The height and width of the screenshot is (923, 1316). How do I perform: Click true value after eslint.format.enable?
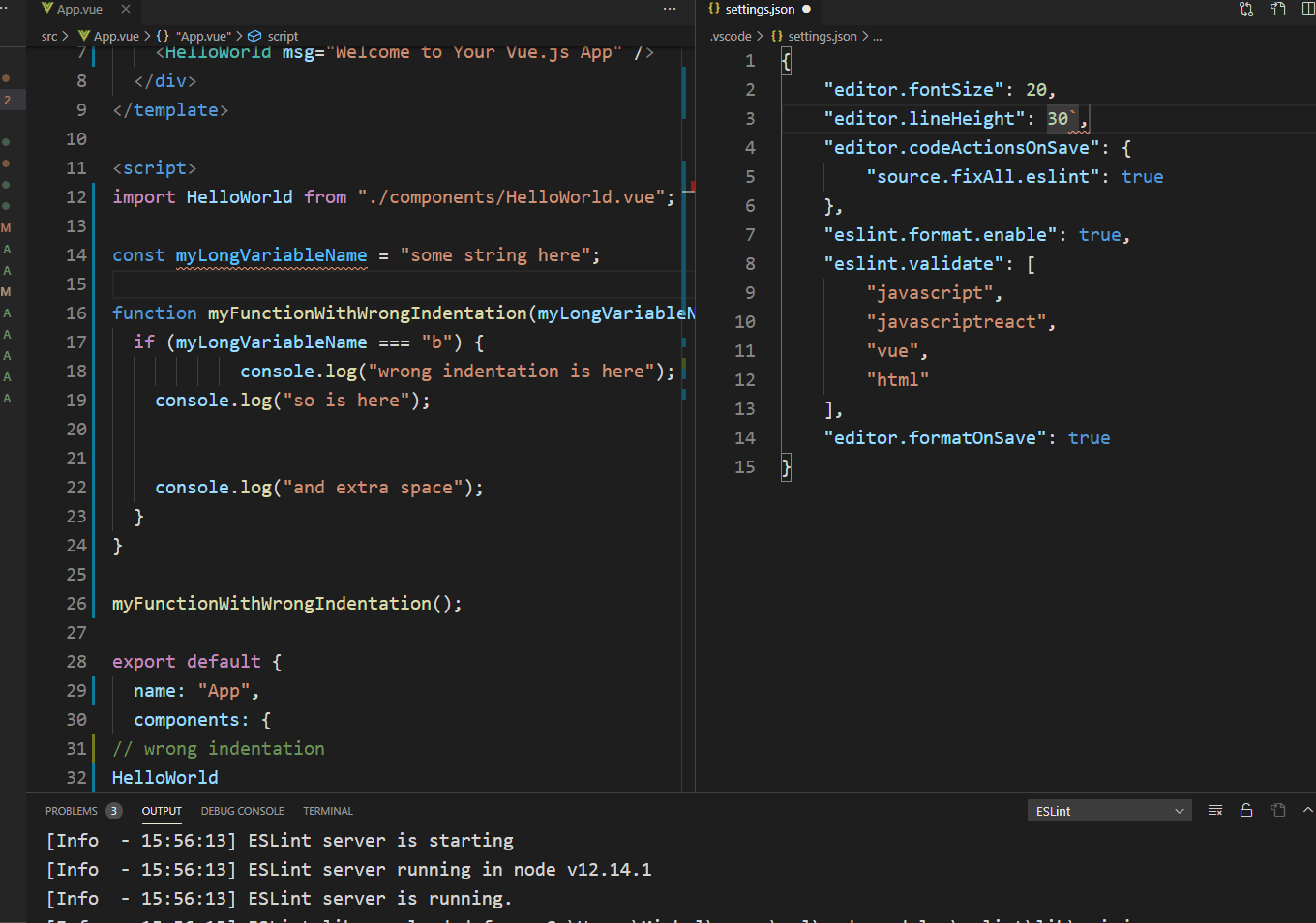tap(1099, 234)
